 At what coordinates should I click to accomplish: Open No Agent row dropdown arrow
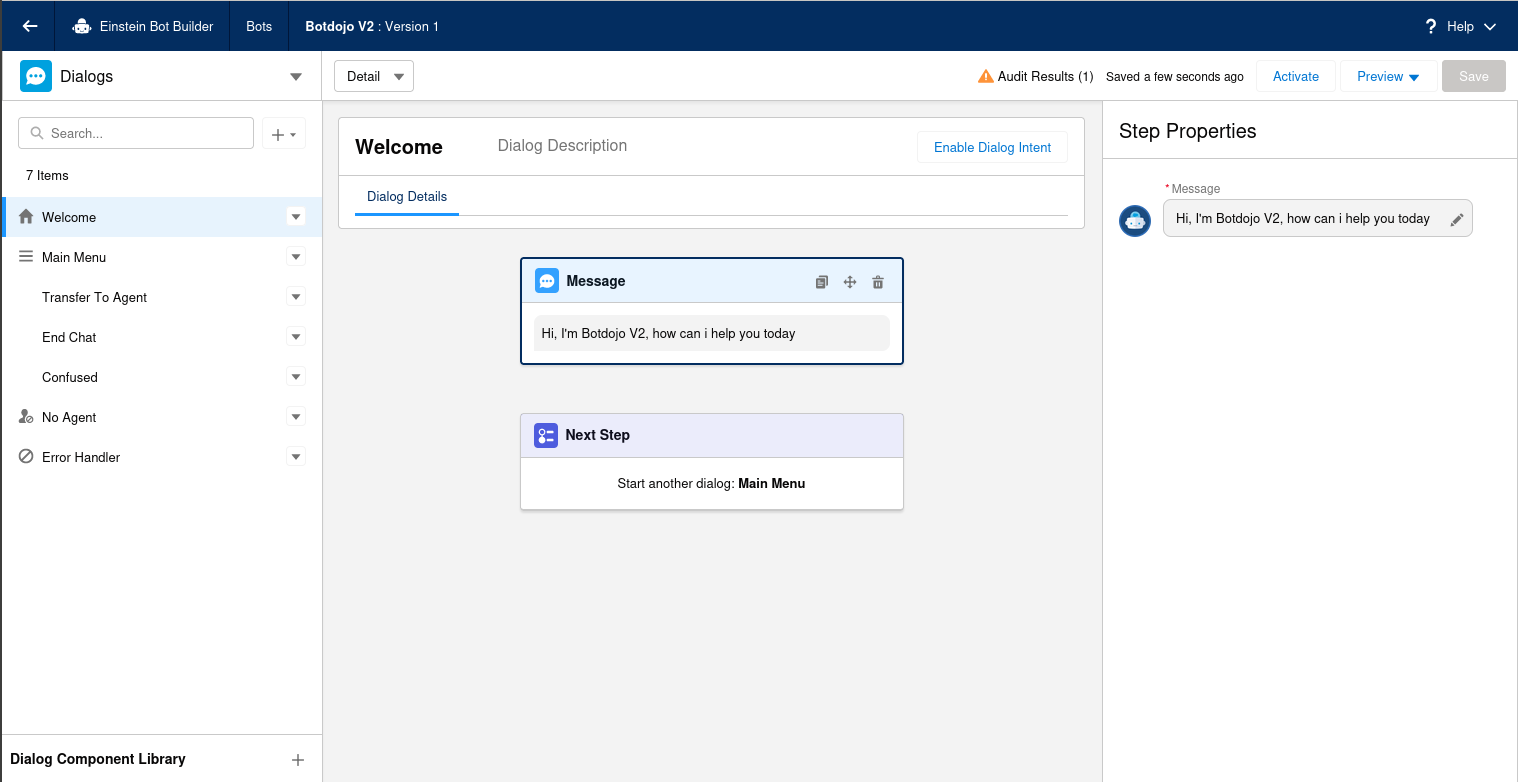(x=295, y=417)
